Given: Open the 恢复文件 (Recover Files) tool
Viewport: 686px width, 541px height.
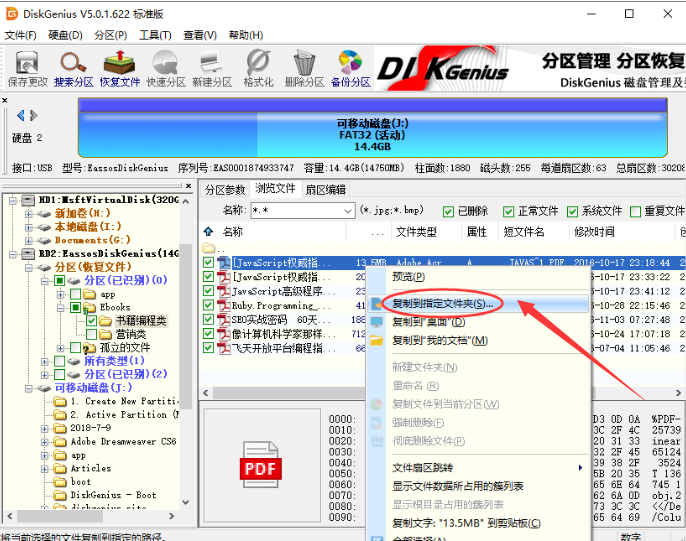Looking at the screenshot, I should coord(120,67).
